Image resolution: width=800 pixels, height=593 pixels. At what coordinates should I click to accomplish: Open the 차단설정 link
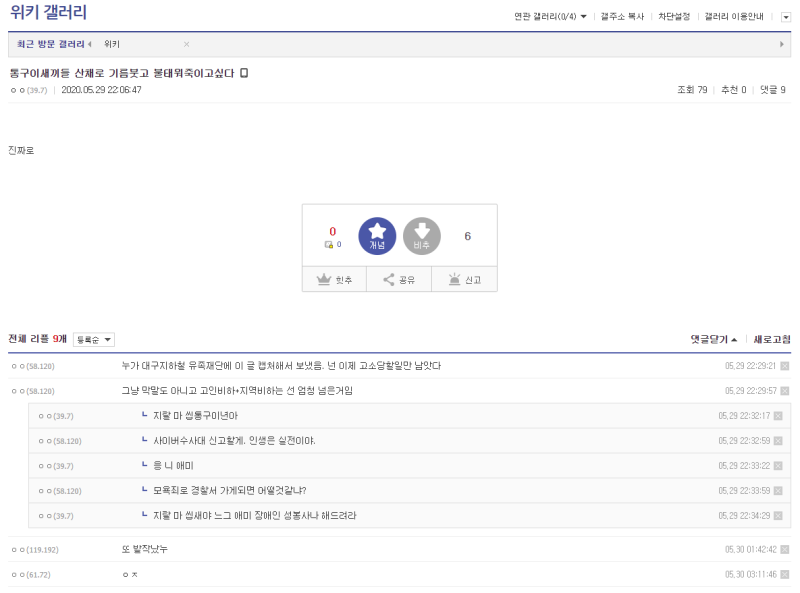pyautogui.click(x=673, y=17)
